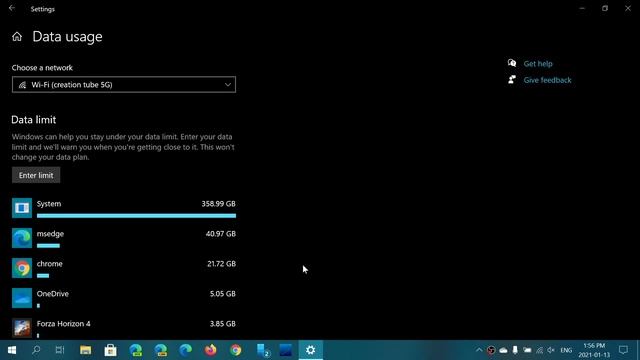
Task: Go back using the Settings back arrow
Action: [x=12, y=8]
